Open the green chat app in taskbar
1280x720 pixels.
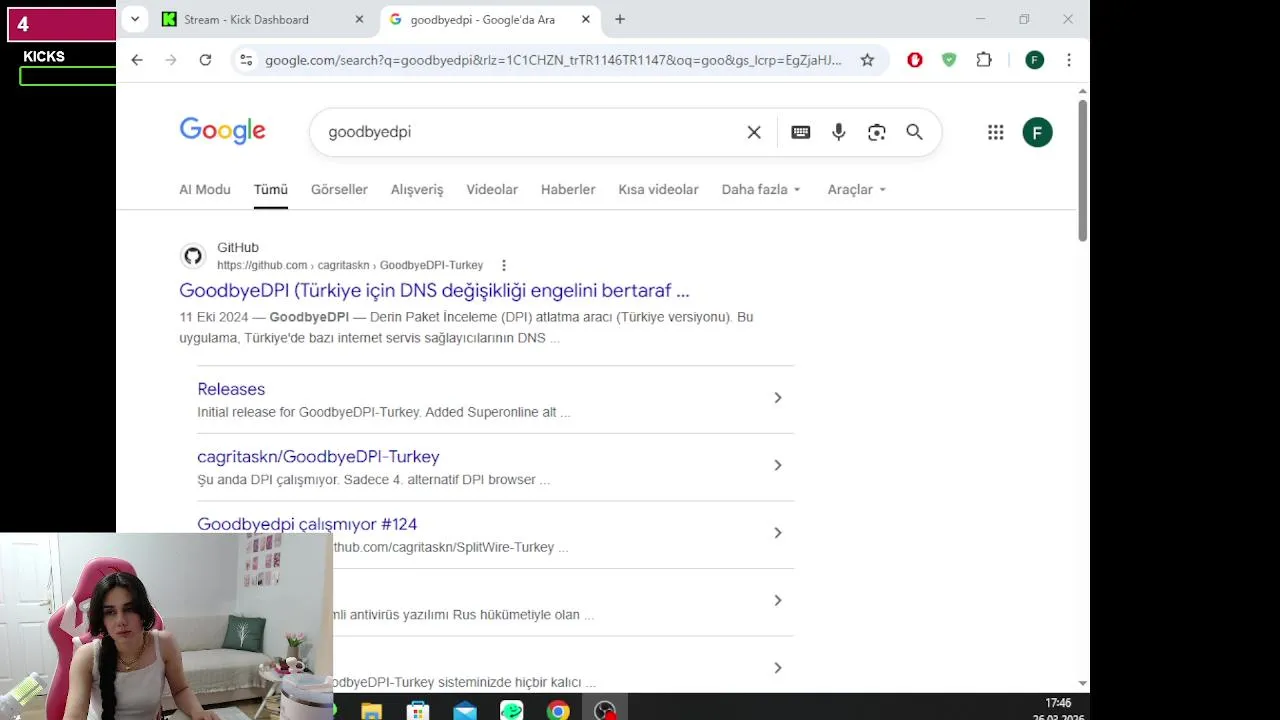tap(511, 711)
